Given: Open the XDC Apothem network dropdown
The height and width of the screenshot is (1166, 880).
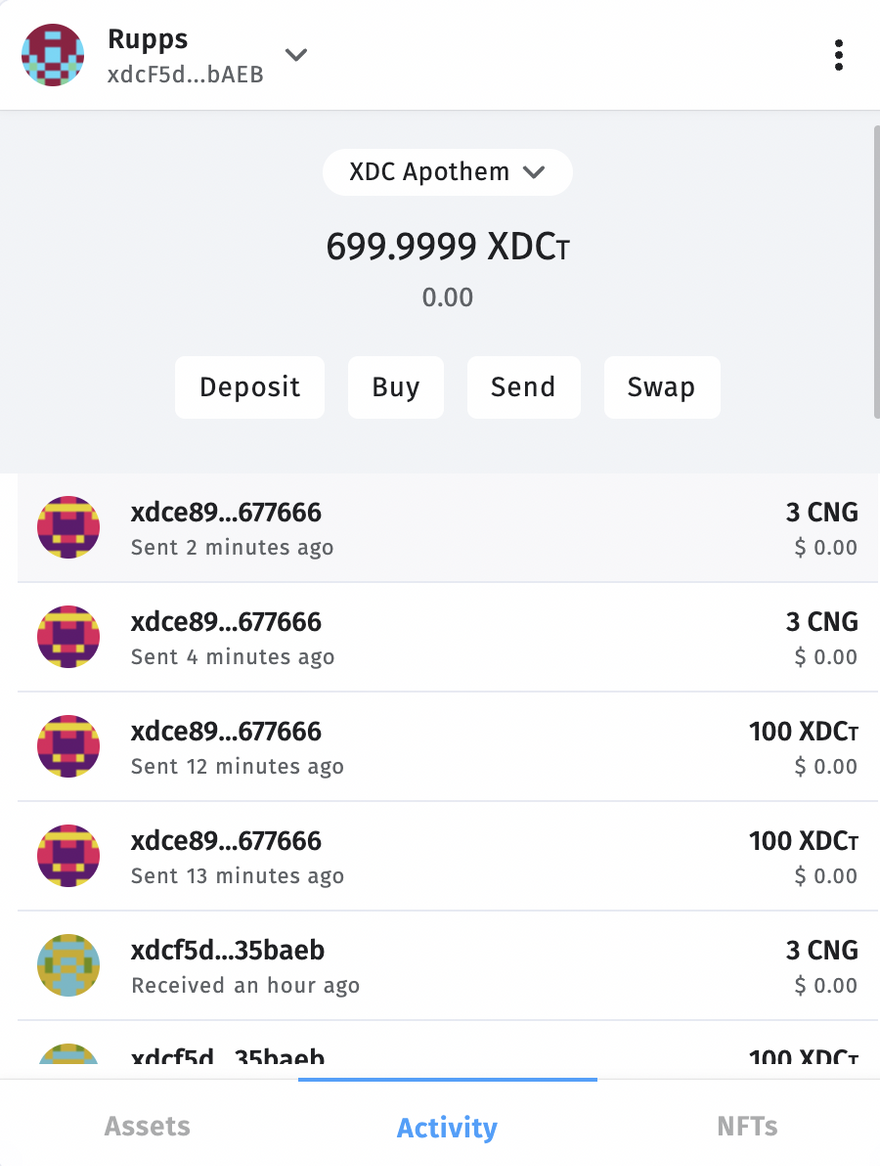Looking at the screenshot, I should coord(447,172).
